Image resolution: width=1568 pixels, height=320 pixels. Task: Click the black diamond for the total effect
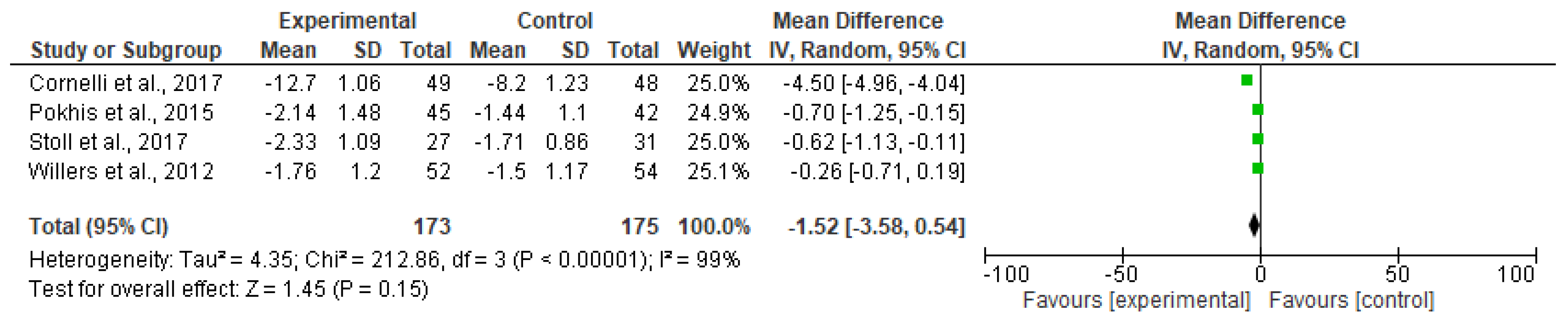click(1254, 226)
